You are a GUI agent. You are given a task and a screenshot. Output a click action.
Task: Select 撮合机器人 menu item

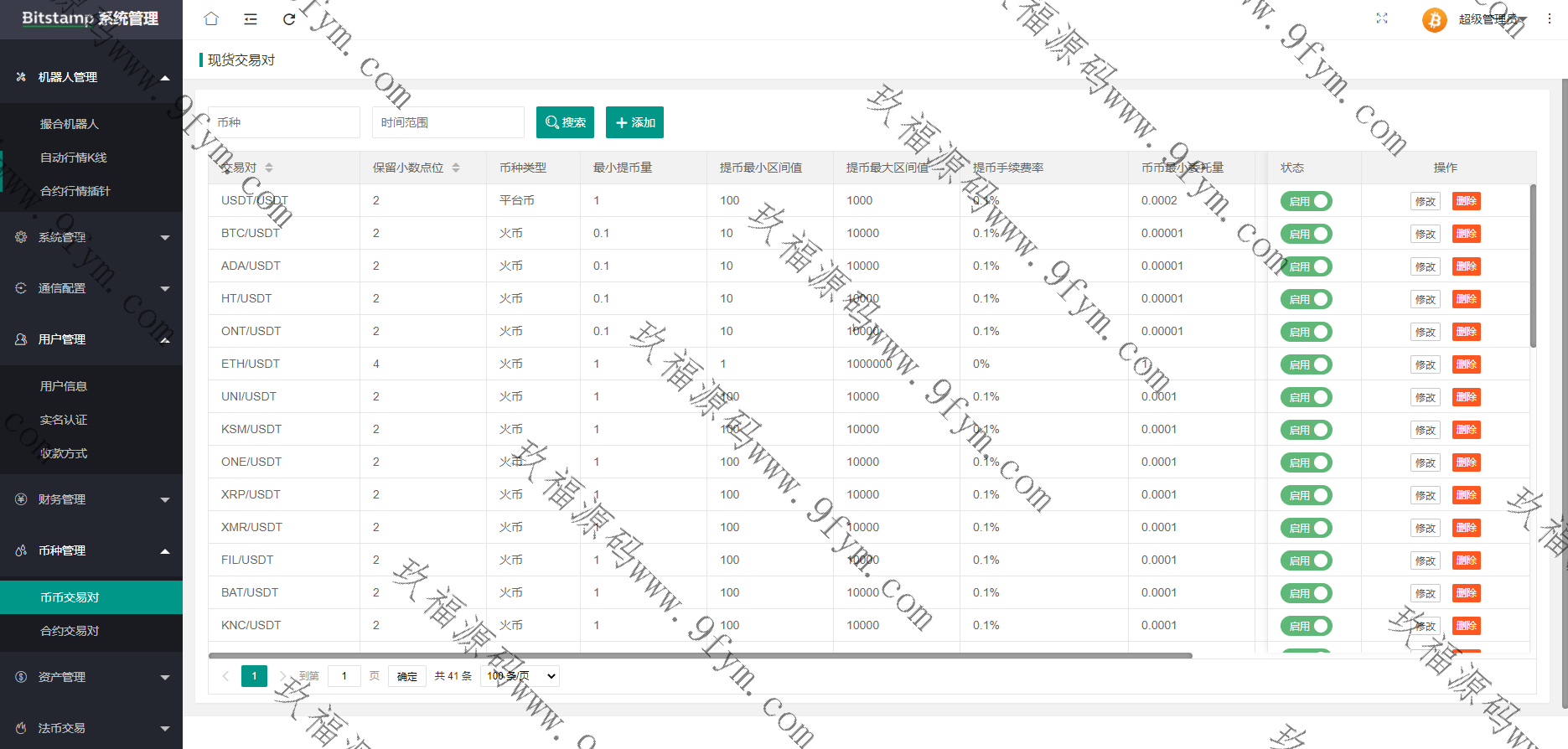coord(70,124)
